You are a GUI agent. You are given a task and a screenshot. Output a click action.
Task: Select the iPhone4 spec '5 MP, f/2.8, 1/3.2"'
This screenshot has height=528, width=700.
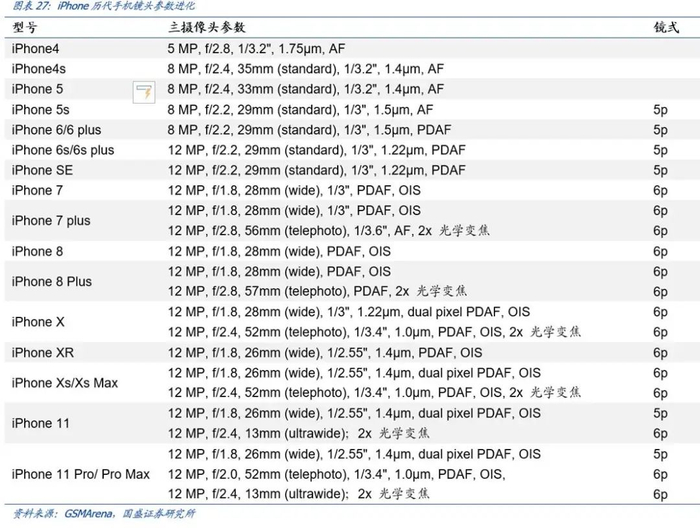coord(256,49)
